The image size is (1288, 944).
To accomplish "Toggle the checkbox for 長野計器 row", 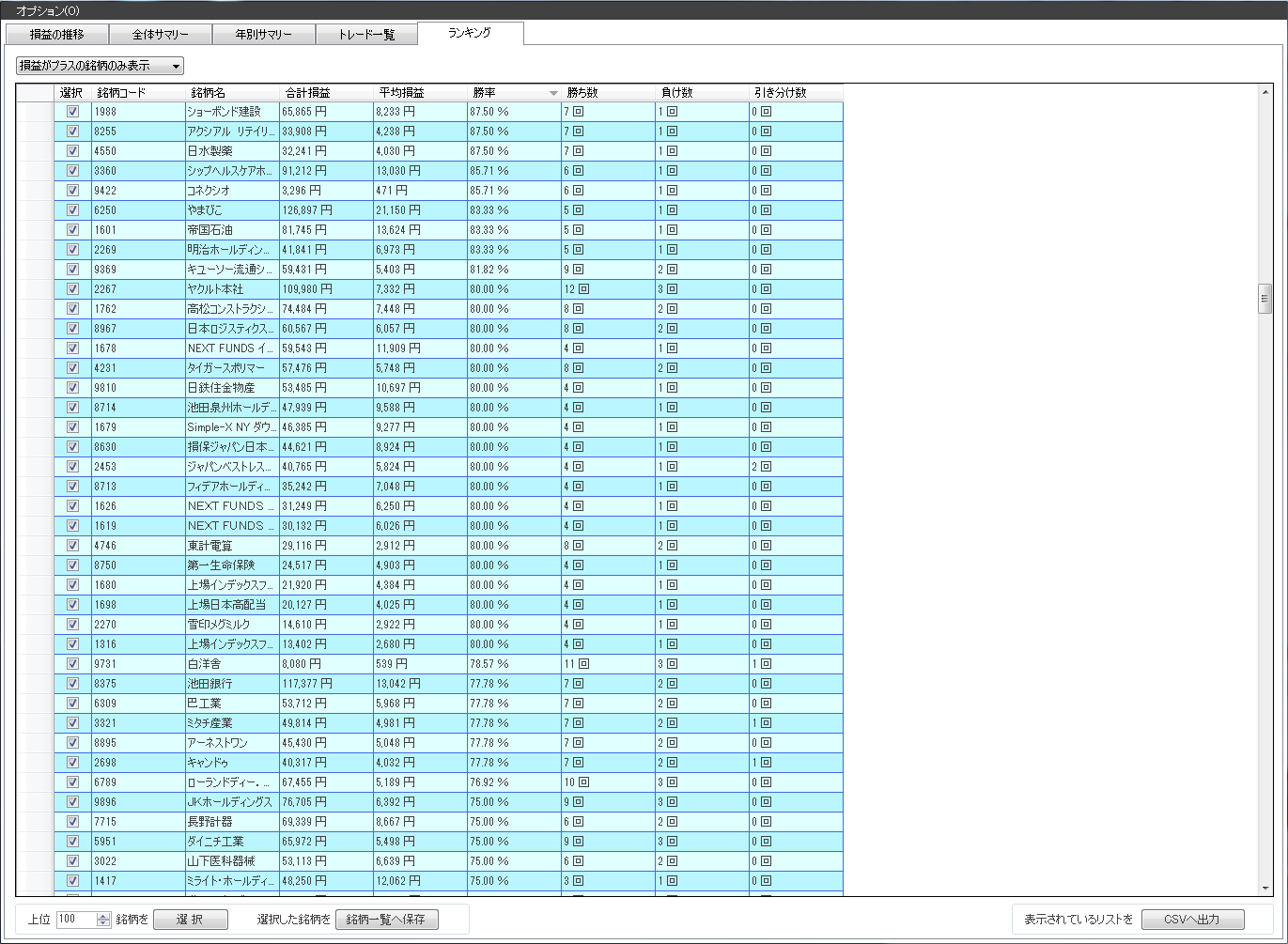I will pos(72,822).
